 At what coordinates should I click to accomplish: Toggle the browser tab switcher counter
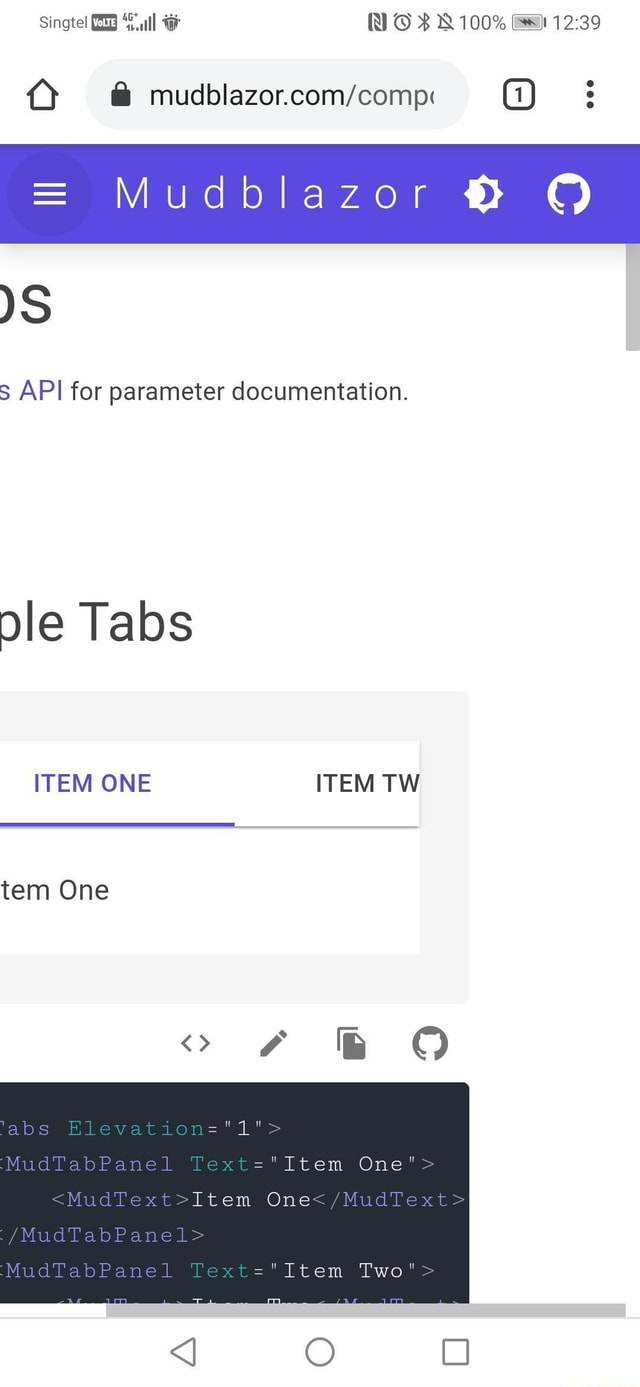coord(518,95)
